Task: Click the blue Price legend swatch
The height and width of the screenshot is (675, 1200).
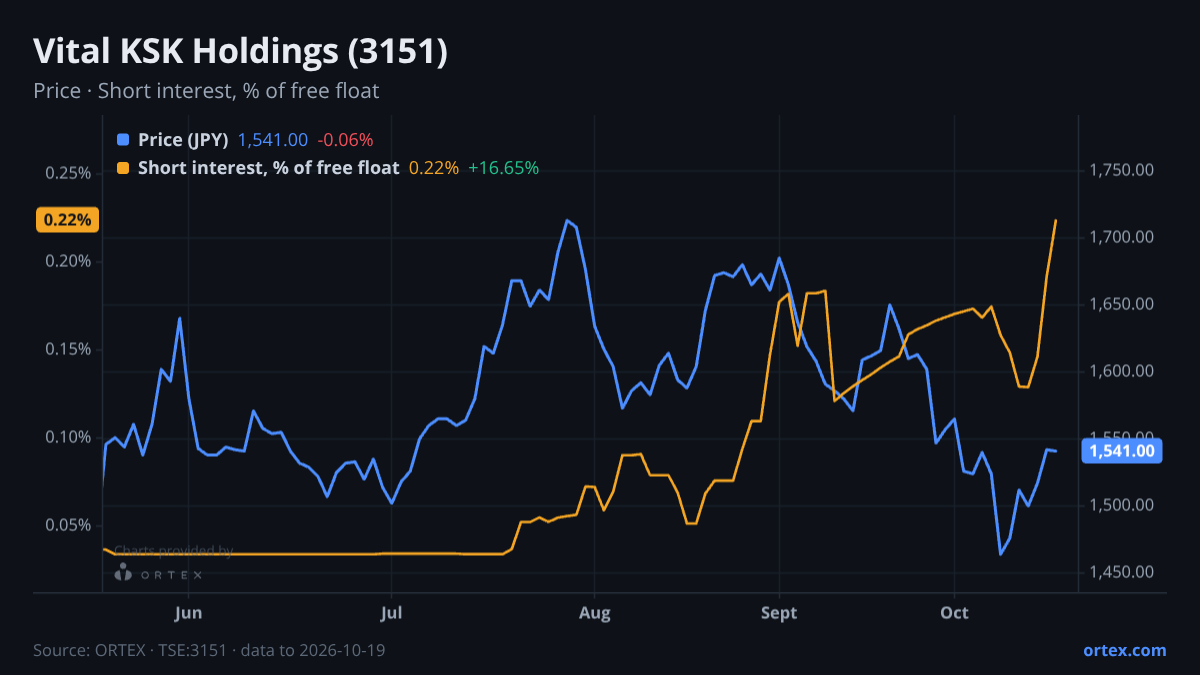Action: [x=123, y=140]
